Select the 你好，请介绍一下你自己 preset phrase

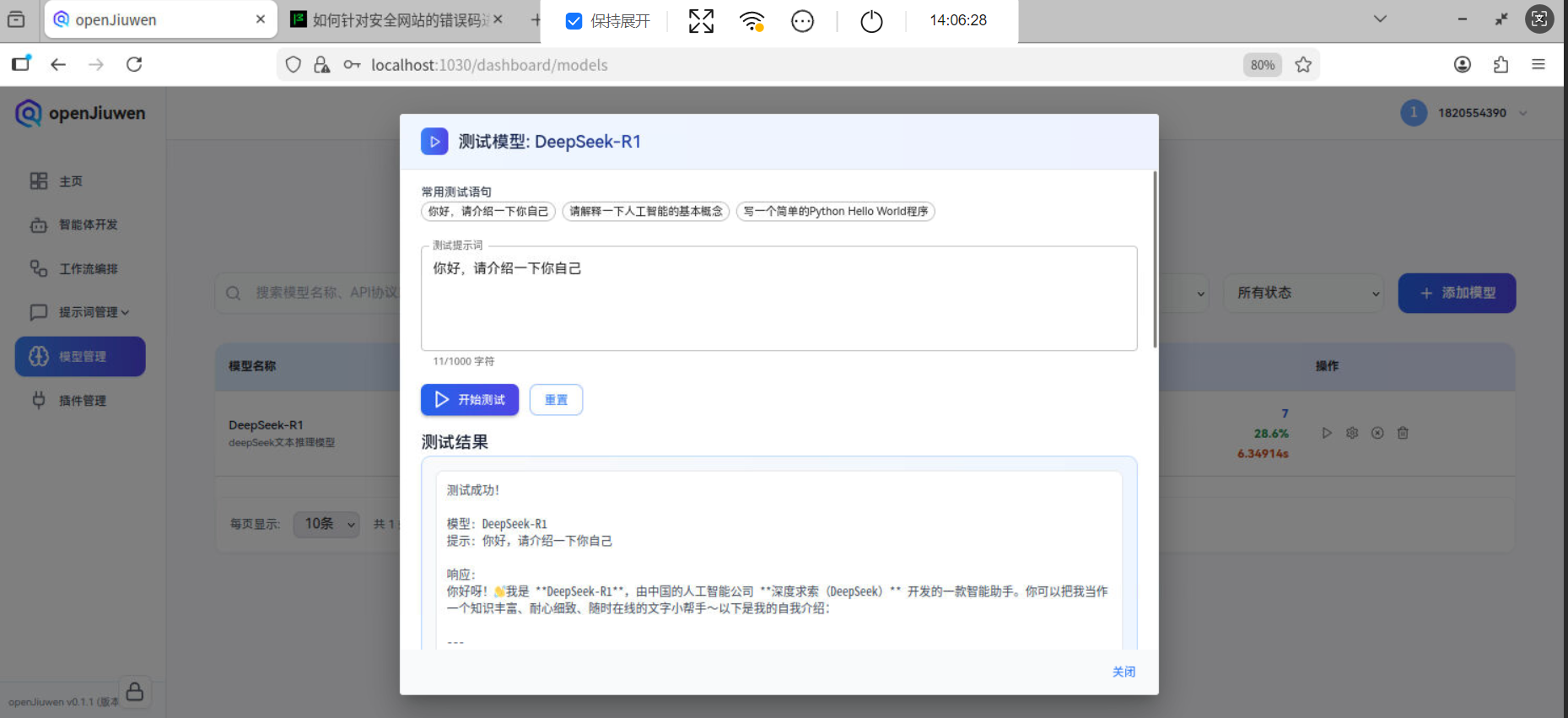(x=488, y=212)
